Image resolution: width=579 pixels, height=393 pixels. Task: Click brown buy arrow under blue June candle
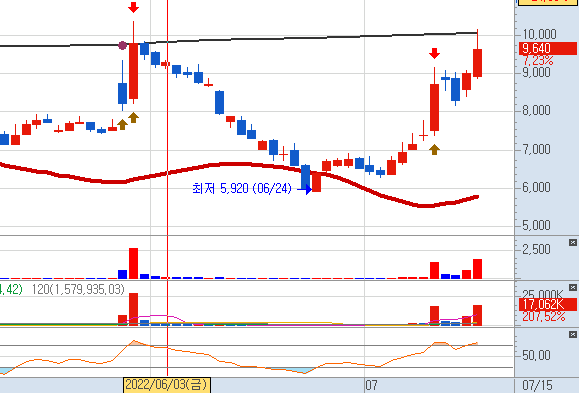pos(122,124)
